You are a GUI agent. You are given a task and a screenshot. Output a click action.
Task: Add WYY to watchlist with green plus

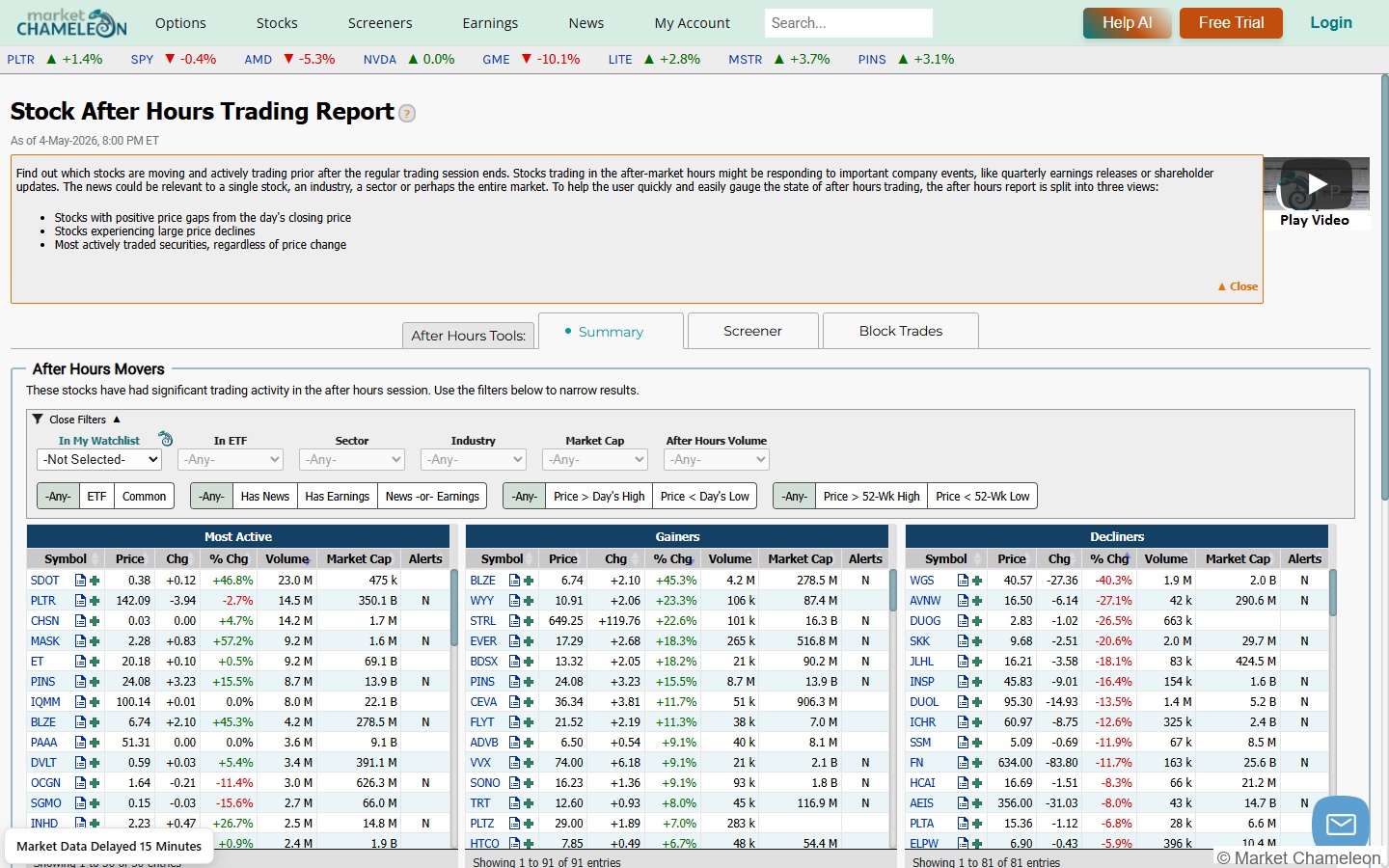tap(529, 601)
